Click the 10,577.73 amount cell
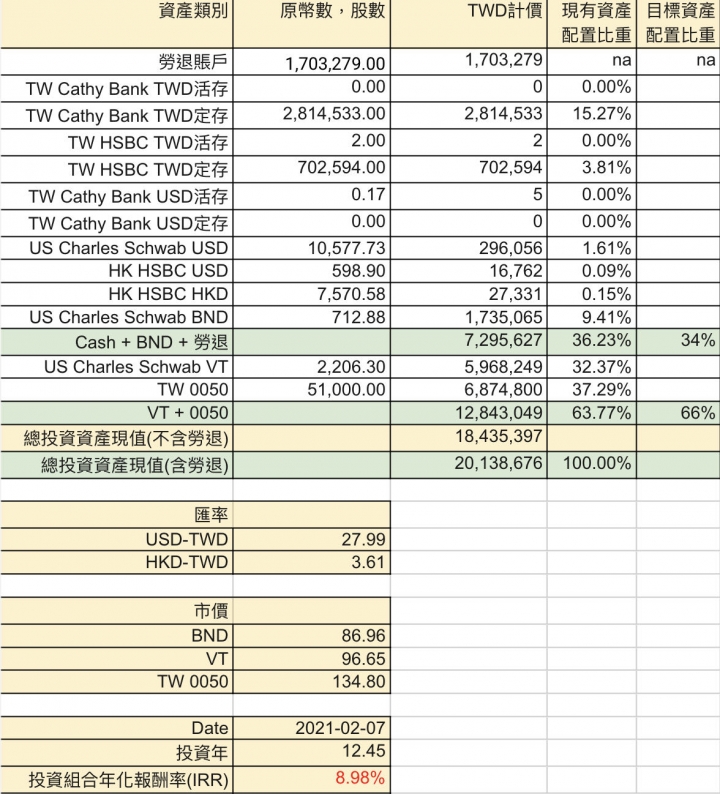Image resolution: width=720 pixels, height=794 pixels. click(x=311, y=248)
